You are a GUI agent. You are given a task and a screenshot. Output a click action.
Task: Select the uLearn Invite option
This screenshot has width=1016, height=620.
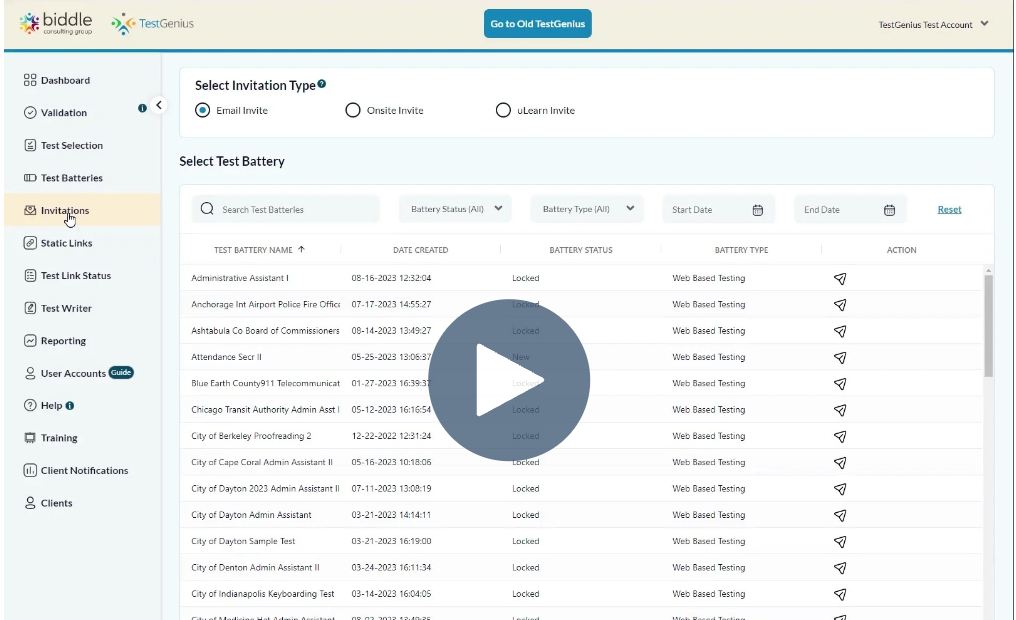503,110
